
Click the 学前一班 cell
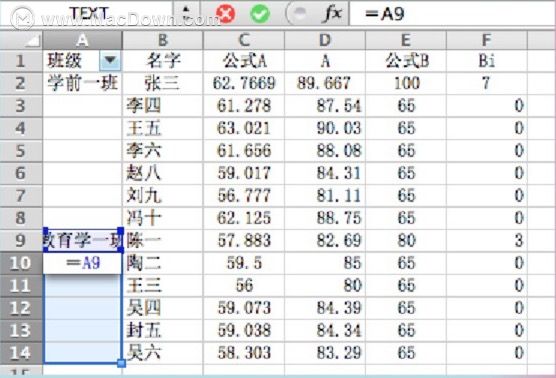pyautogui.click(x=82, y=83)
